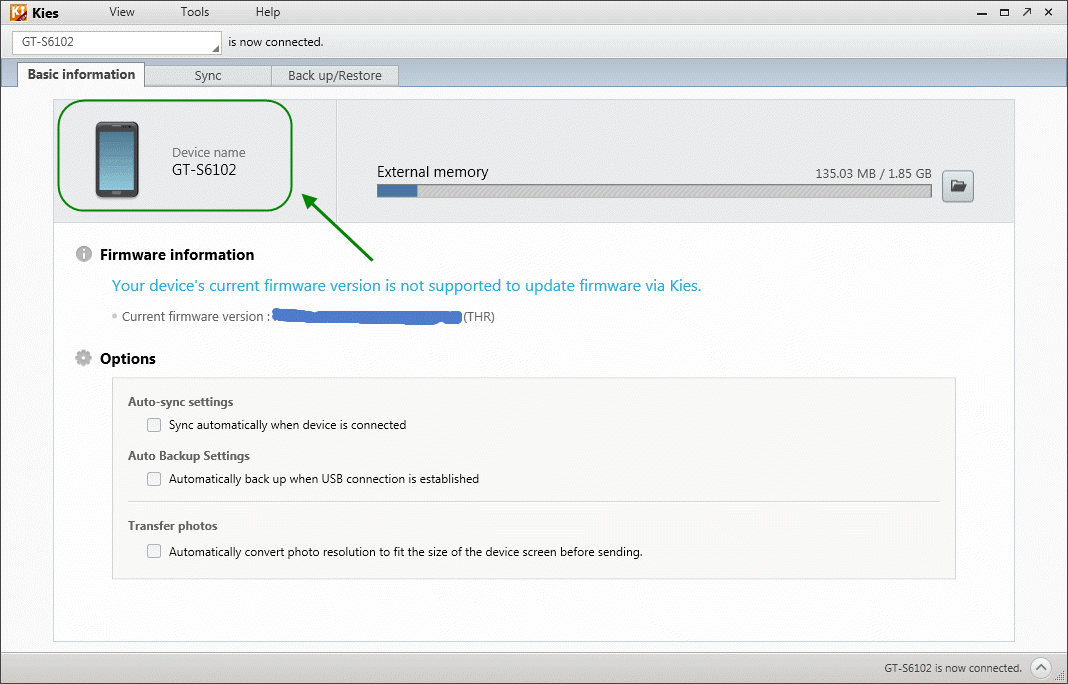Minimize the Kies window
Image resolution: width=1068 pixels, height=684 pixels.
point(981,12)
